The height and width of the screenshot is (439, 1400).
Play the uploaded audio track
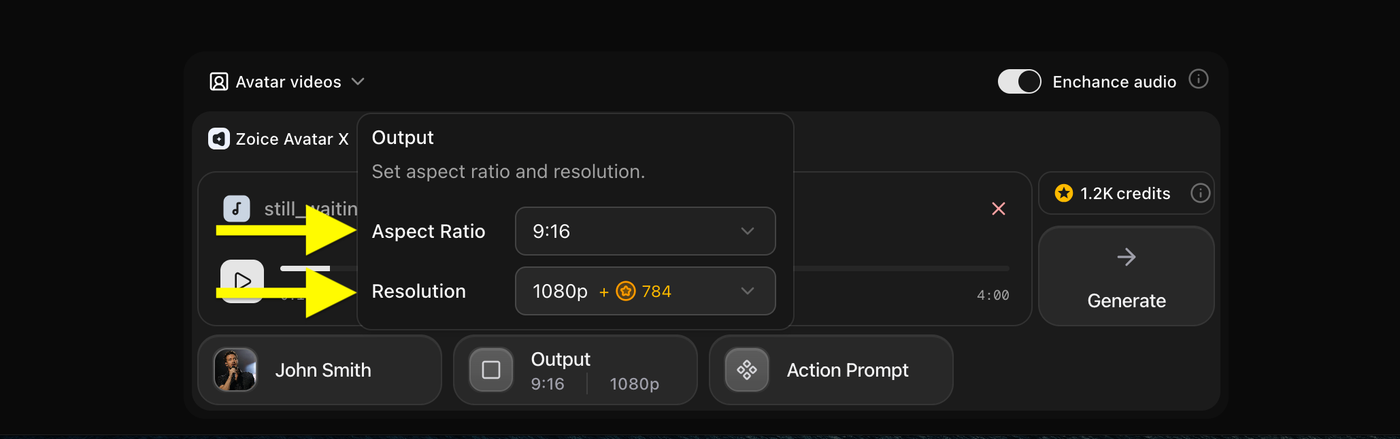pos(242,281)
